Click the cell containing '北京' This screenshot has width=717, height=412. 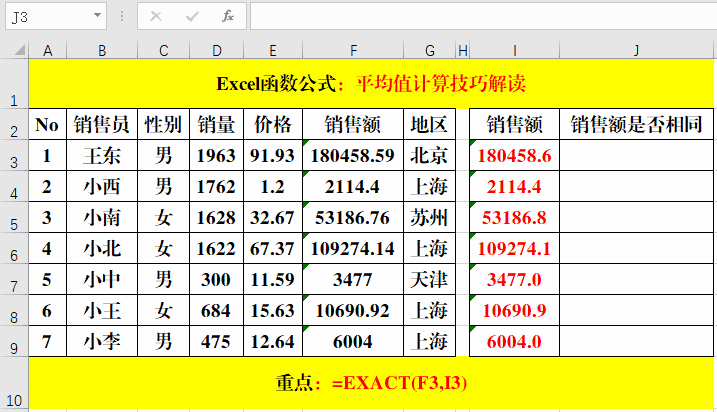click(429, 155)
